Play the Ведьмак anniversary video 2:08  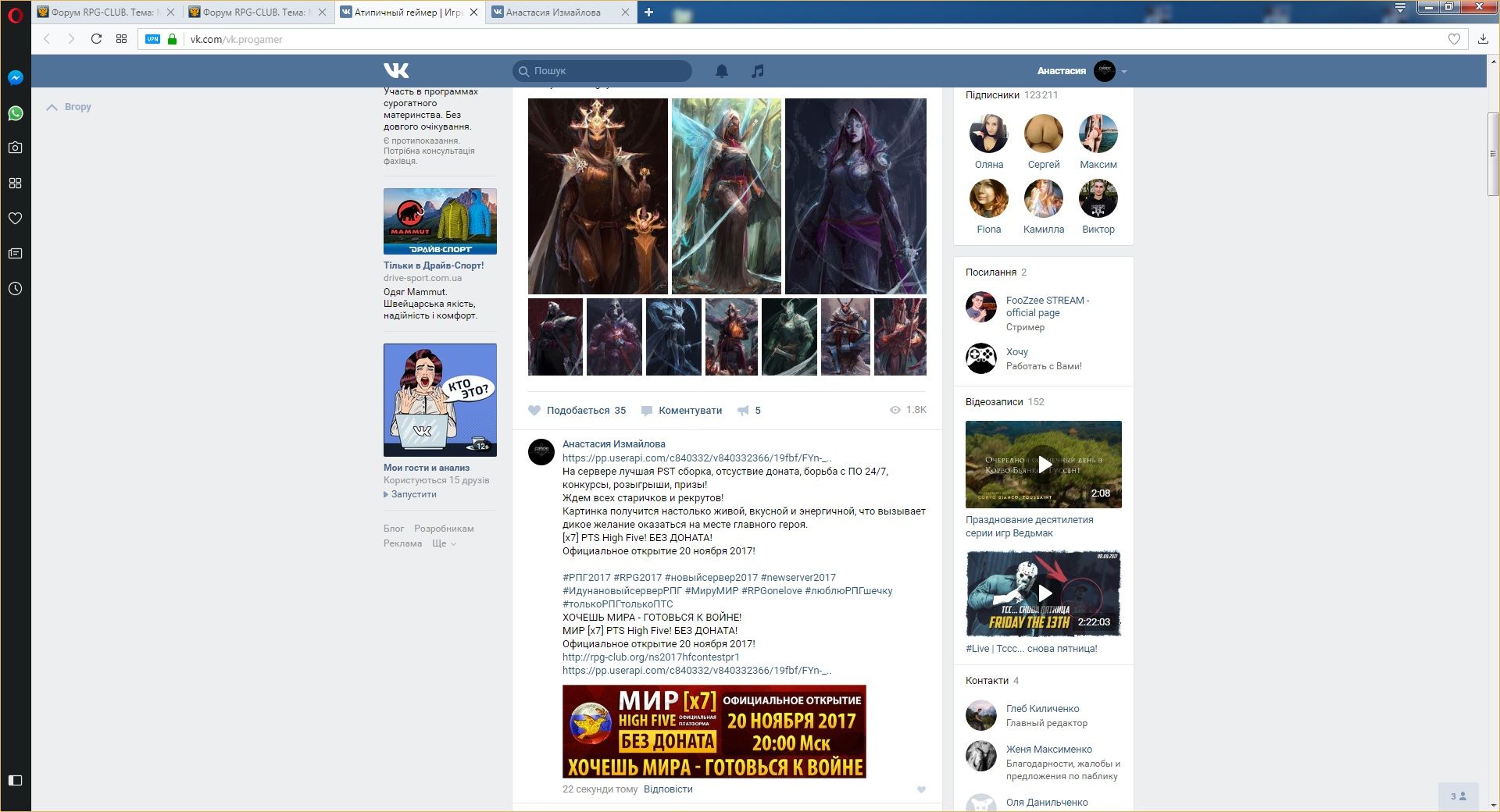(x=1044, y=465)
